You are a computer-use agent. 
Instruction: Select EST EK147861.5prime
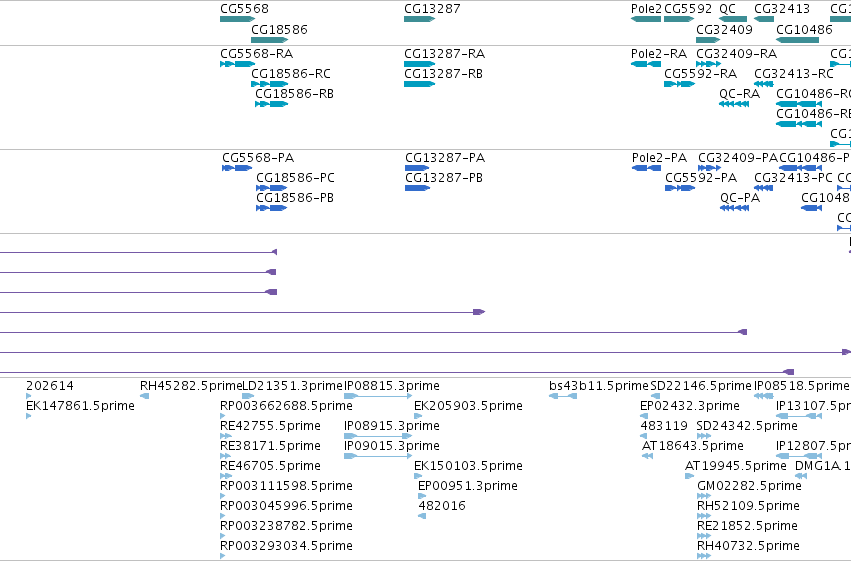coord(80,406)
